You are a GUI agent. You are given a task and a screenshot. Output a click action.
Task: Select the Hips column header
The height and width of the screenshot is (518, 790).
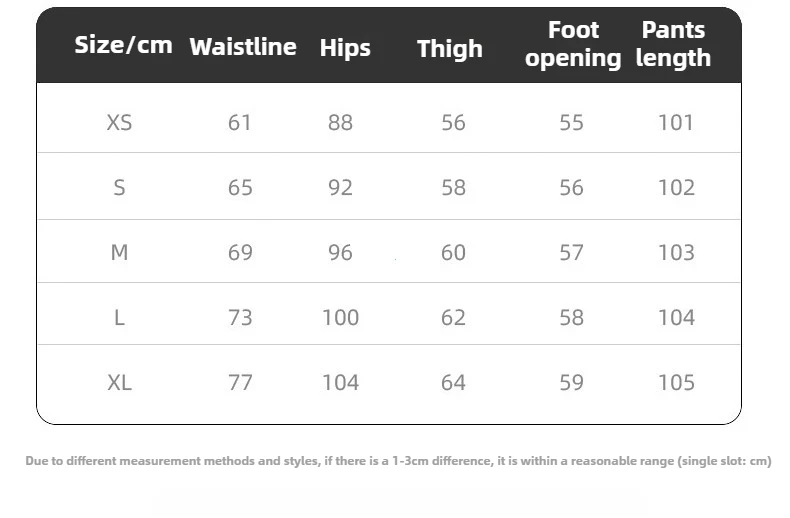tap(345, 48)
